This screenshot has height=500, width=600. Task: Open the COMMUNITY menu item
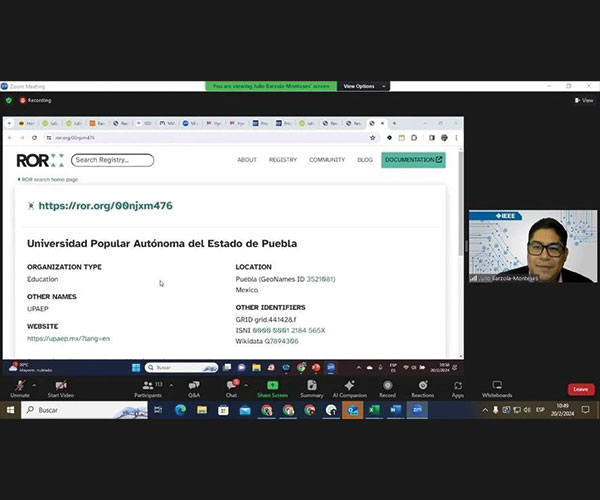(x=327, y=160)
